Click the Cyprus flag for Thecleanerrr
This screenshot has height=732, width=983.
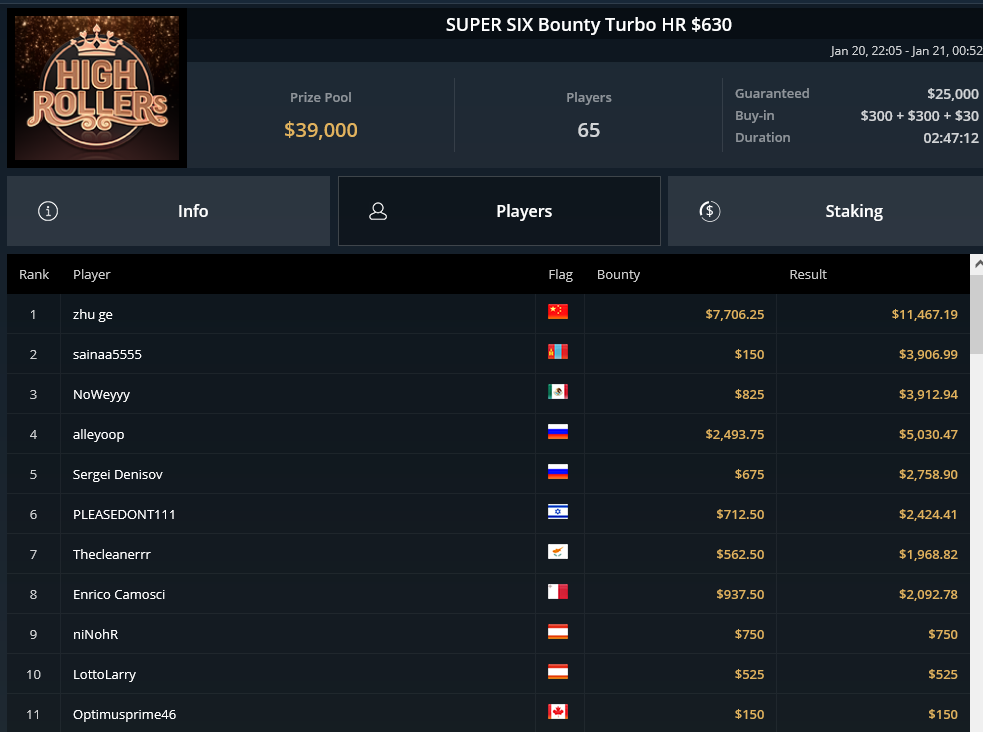(x=558, y=552)
